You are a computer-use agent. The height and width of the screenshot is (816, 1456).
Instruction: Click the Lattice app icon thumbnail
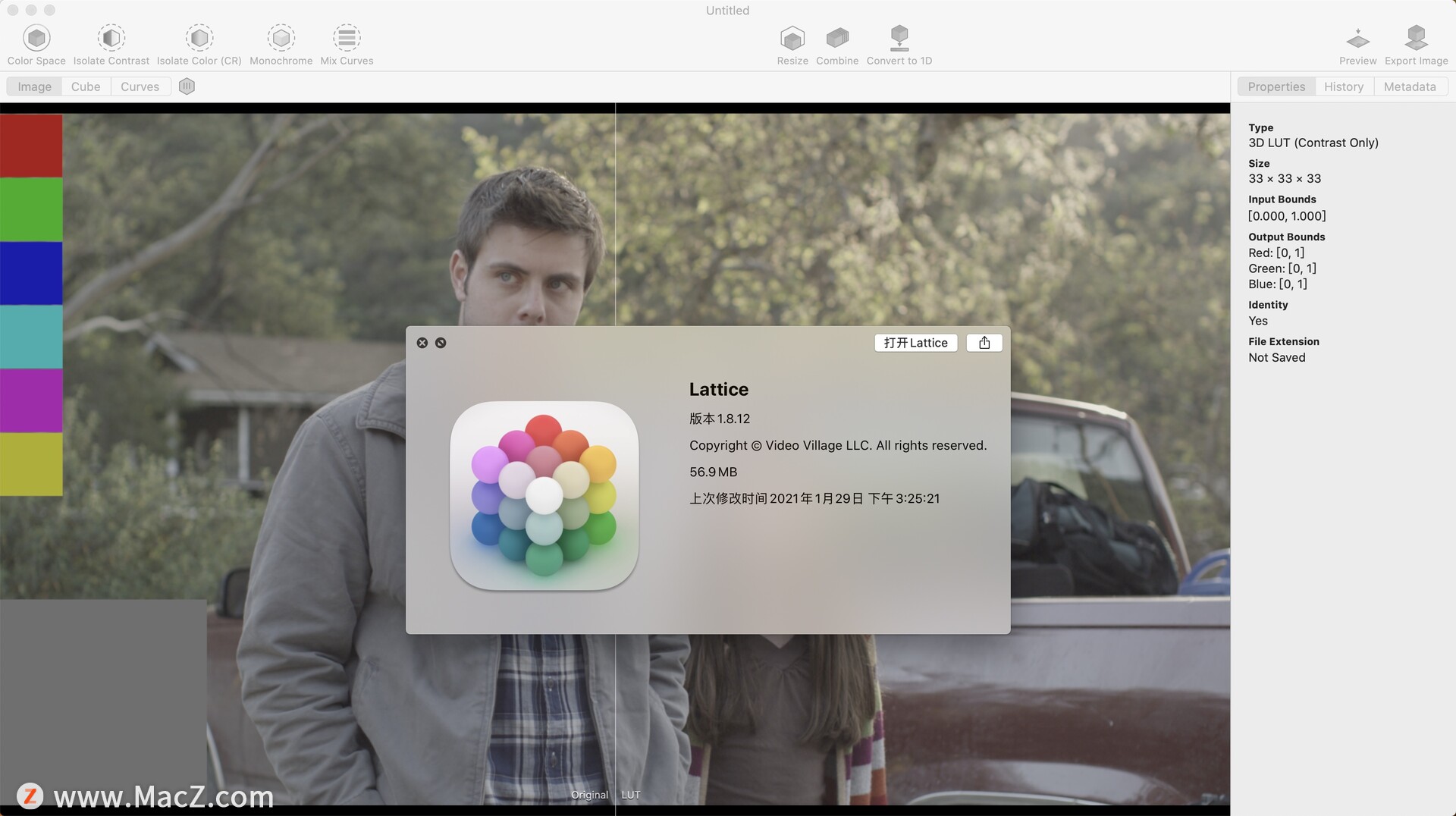544,495
